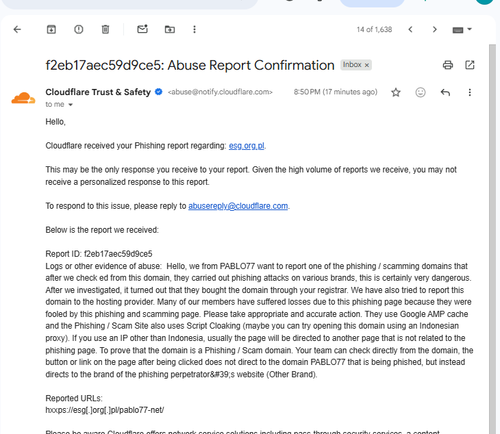Click the Cloudflare sender avatar
The image size is (500, 434).
click(23, 98)
